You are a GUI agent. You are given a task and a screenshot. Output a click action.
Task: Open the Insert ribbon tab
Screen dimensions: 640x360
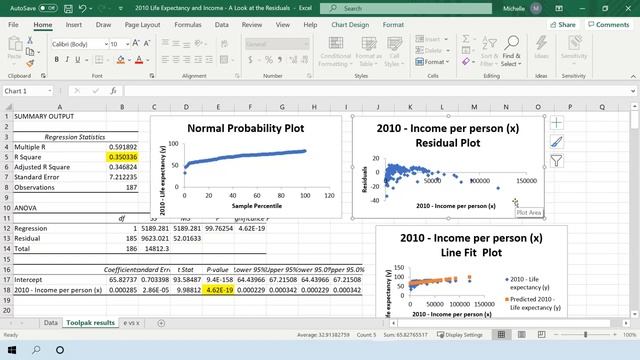click(x=73, y=24)
